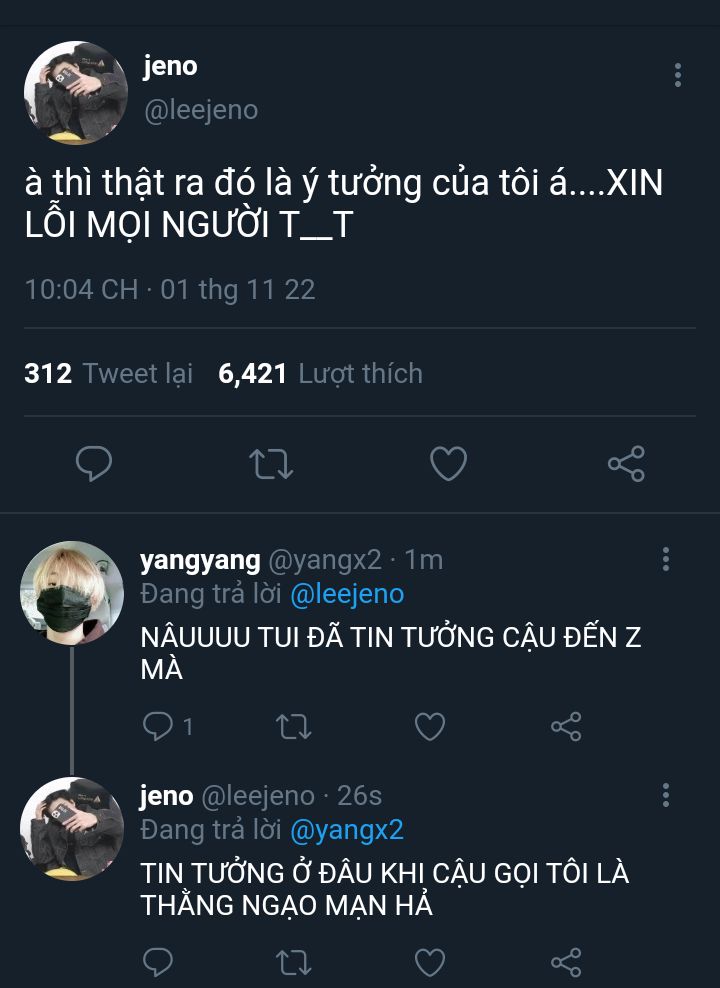View the 6,421 Lượt thích list
This screenshot has height=988, width=720.
pyautogui.click(x=320, y=373)
